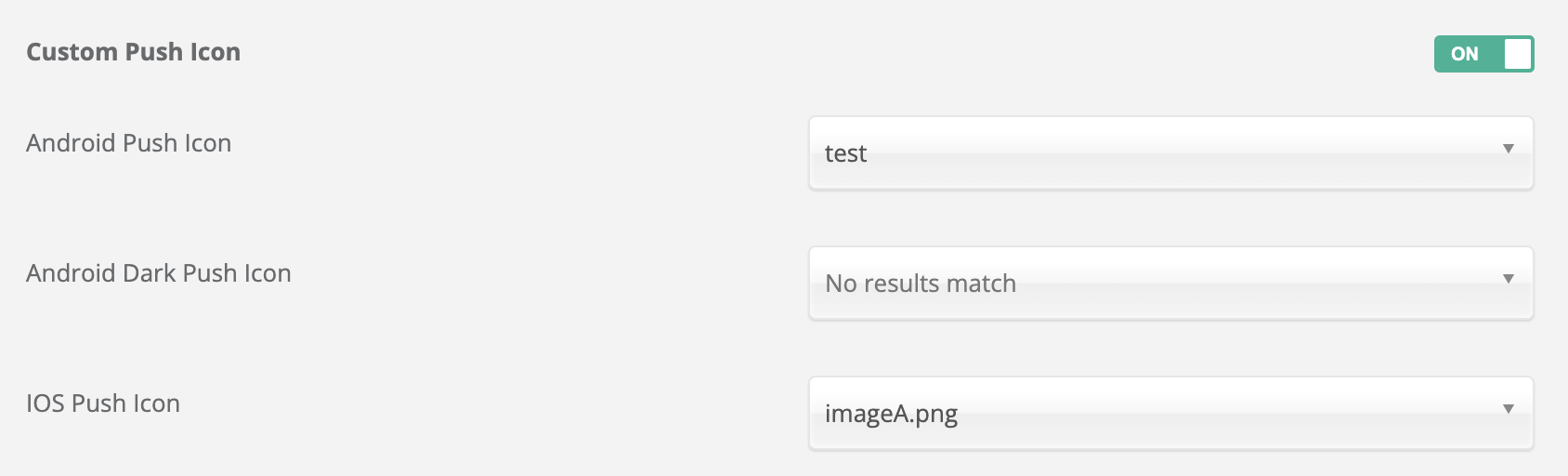Viewport: 1568px width, 476px height.
Task: Click the Android Push Icon label
Action: coord(128,143)
